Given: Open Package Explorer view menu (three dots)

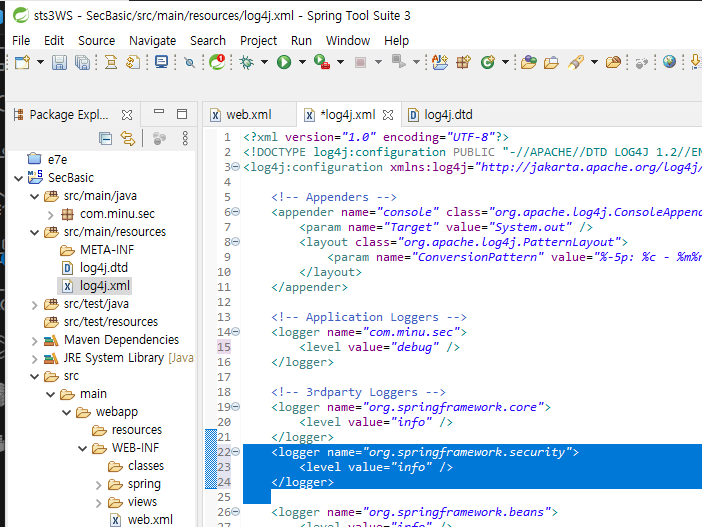Looking at the screenshot, I should (x=185, y=138).
